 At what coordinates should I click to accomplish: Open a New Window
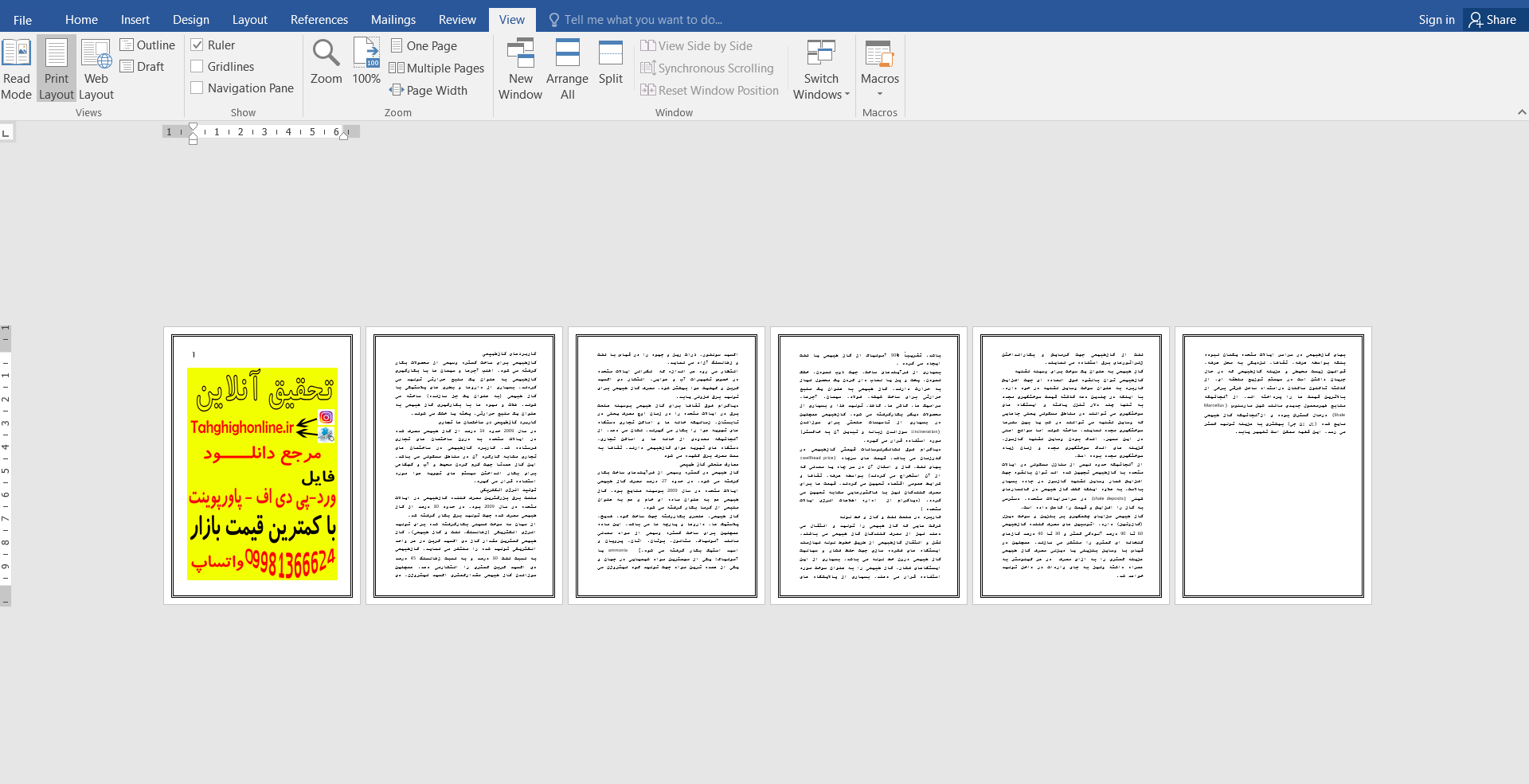point(520,68)
